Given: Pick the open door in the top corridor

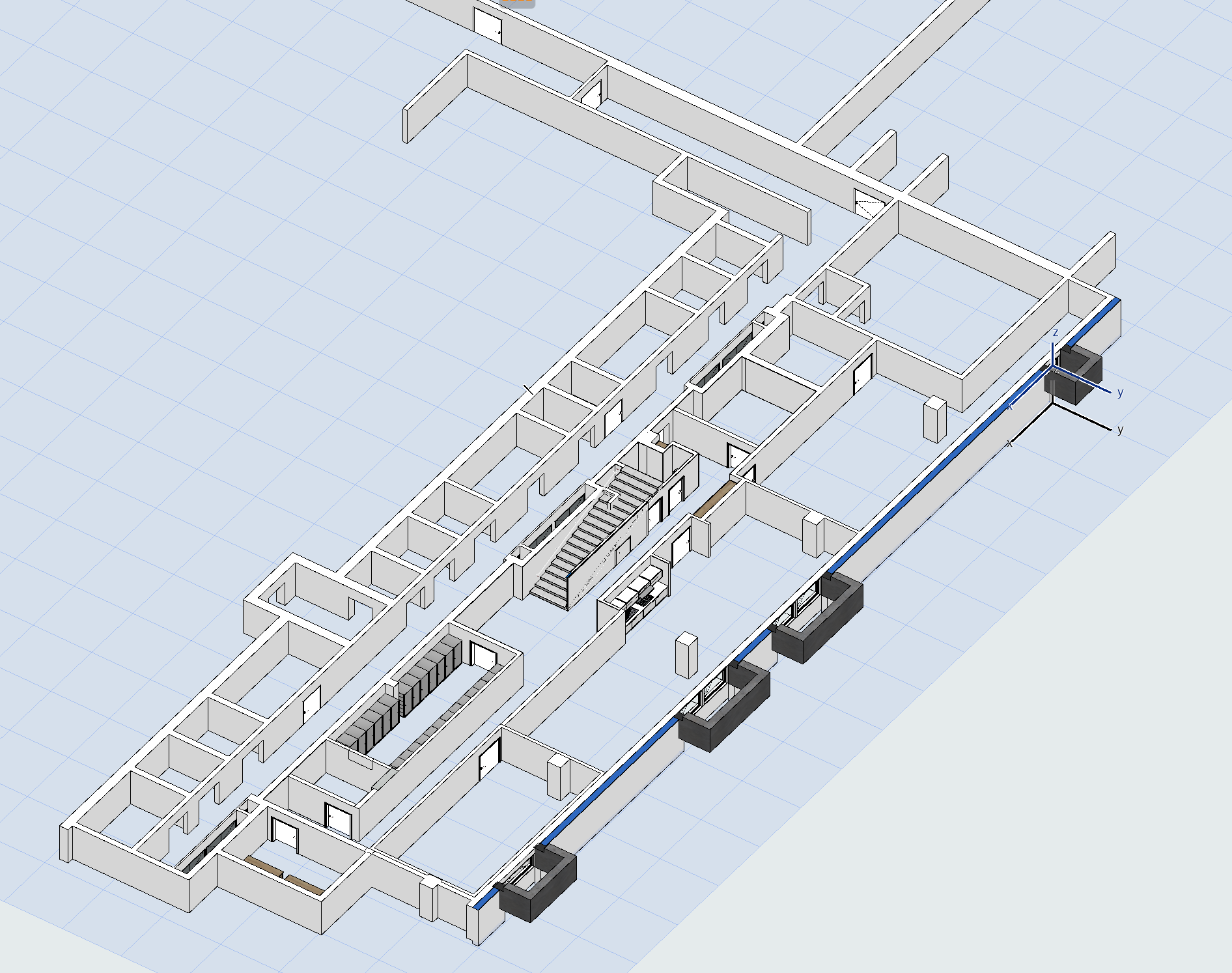Looking at the screenshot, I should [592, 95].
